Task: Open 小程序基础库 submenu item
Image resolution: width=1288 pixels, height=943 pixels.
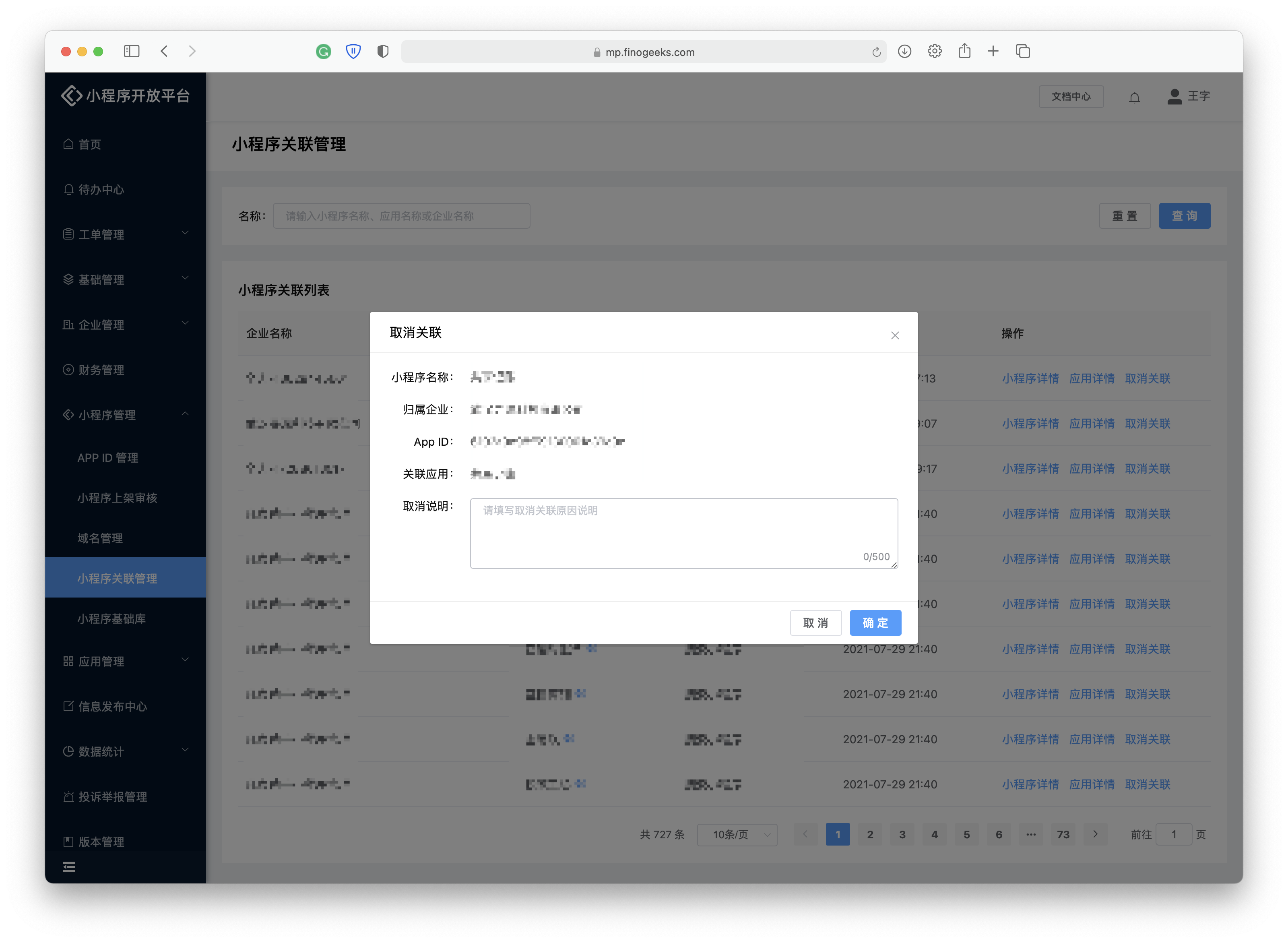Action: (x=126, y=619)
